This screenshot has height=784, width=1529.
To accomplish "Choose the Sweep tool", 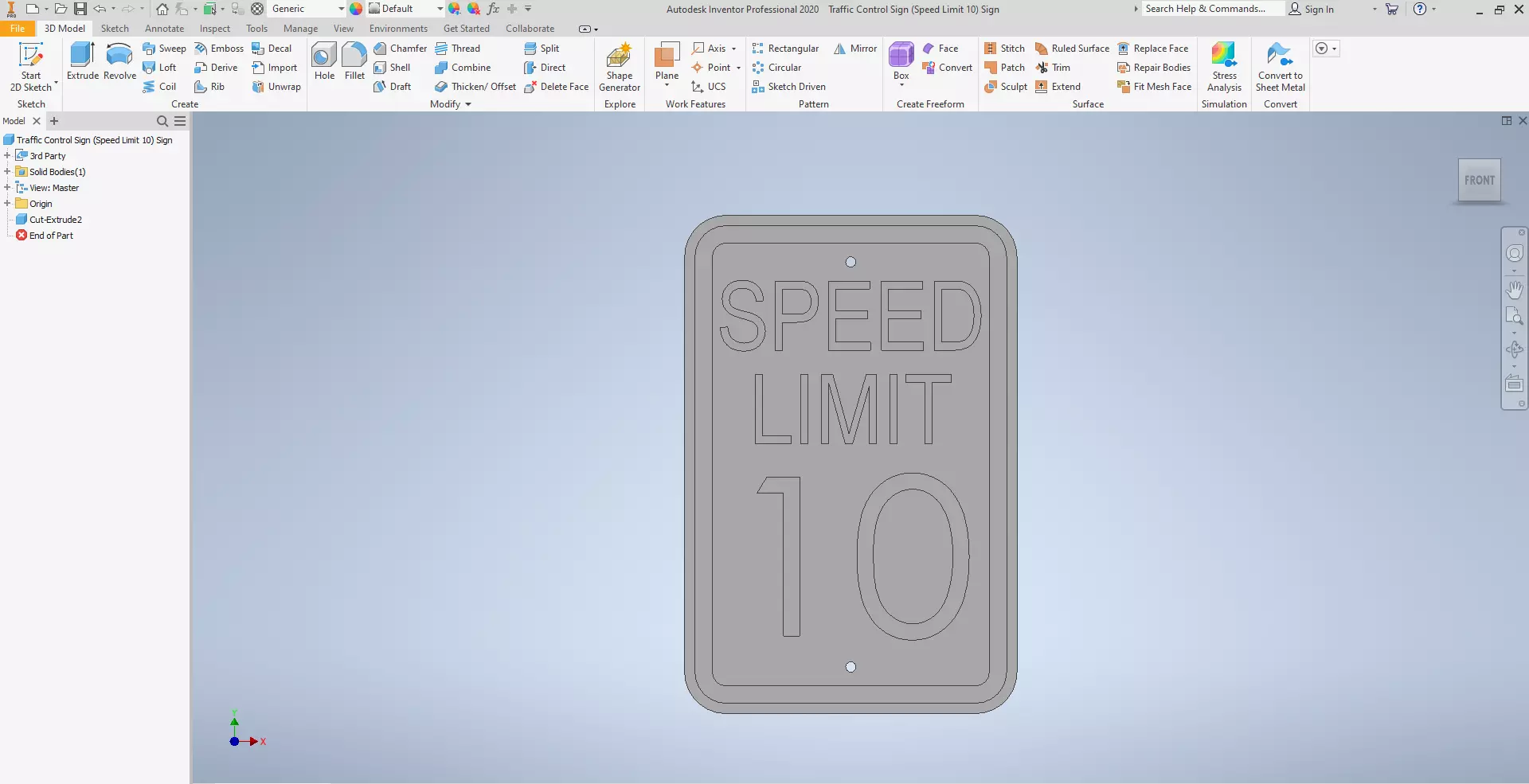I will point(164,49).
